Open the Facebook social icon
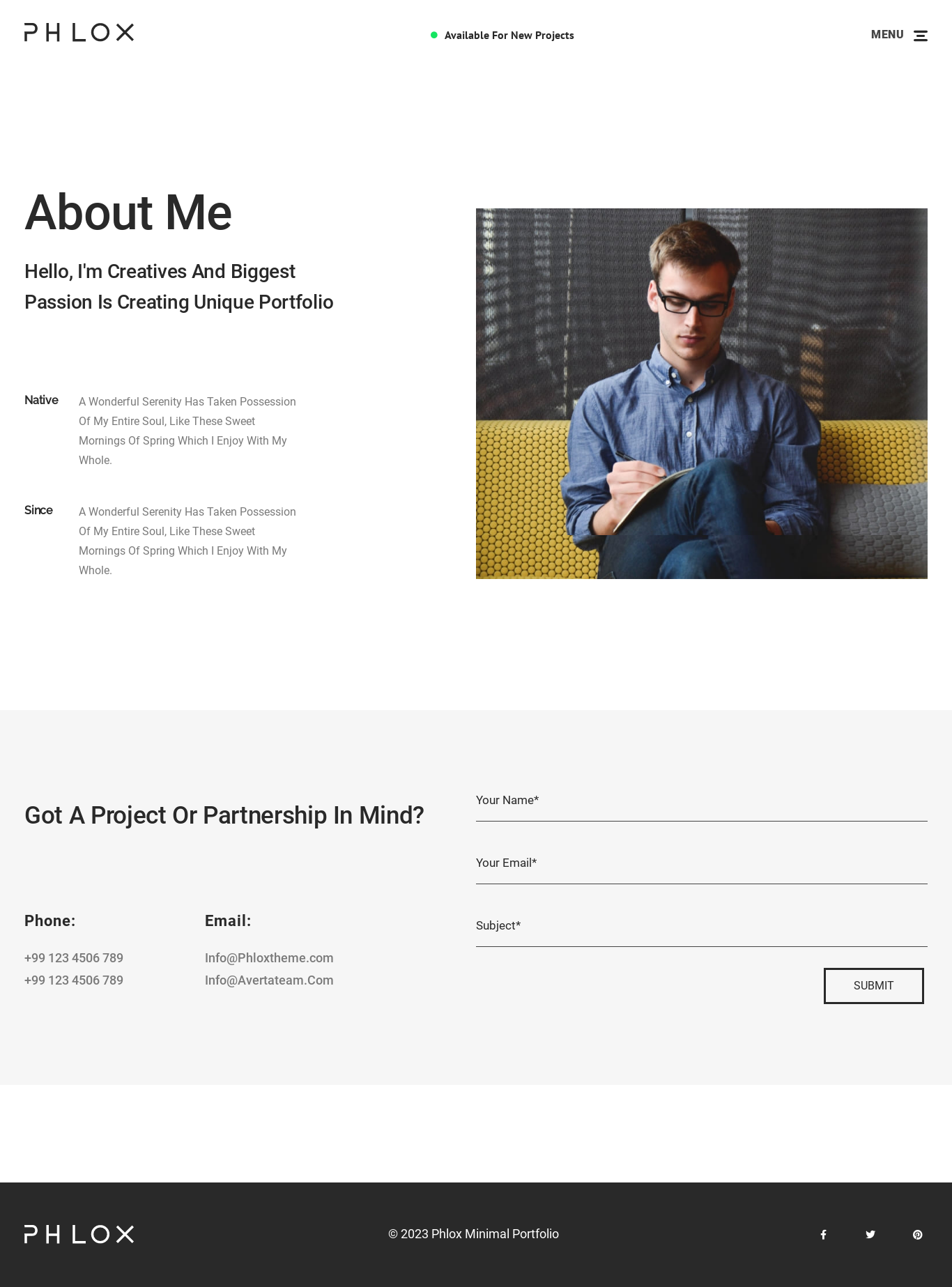 pos(823,1235)
